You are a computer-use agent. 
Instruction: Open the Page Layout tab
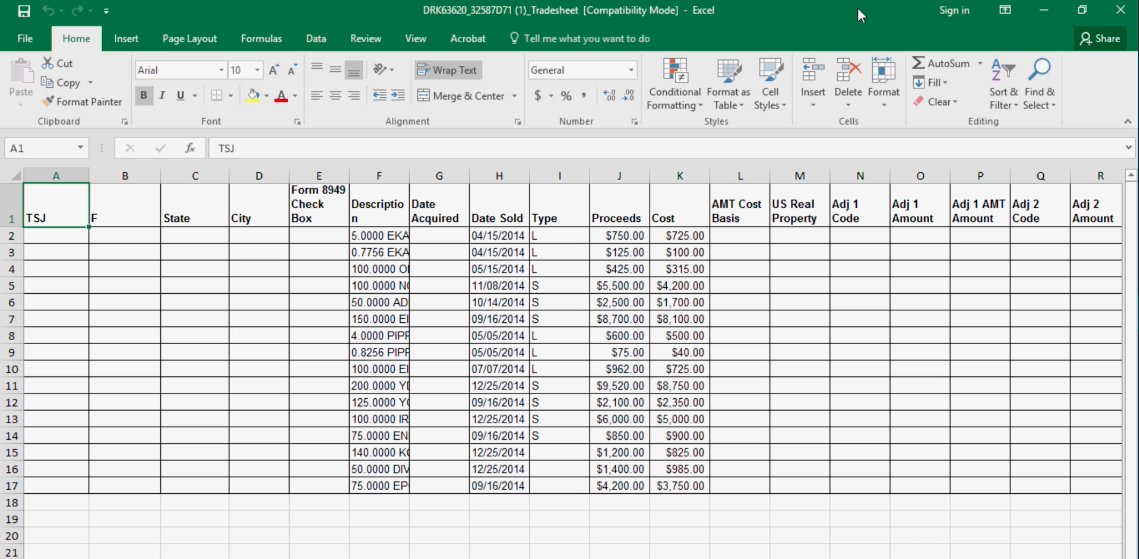pyautogui.click(x=189, y=39)
